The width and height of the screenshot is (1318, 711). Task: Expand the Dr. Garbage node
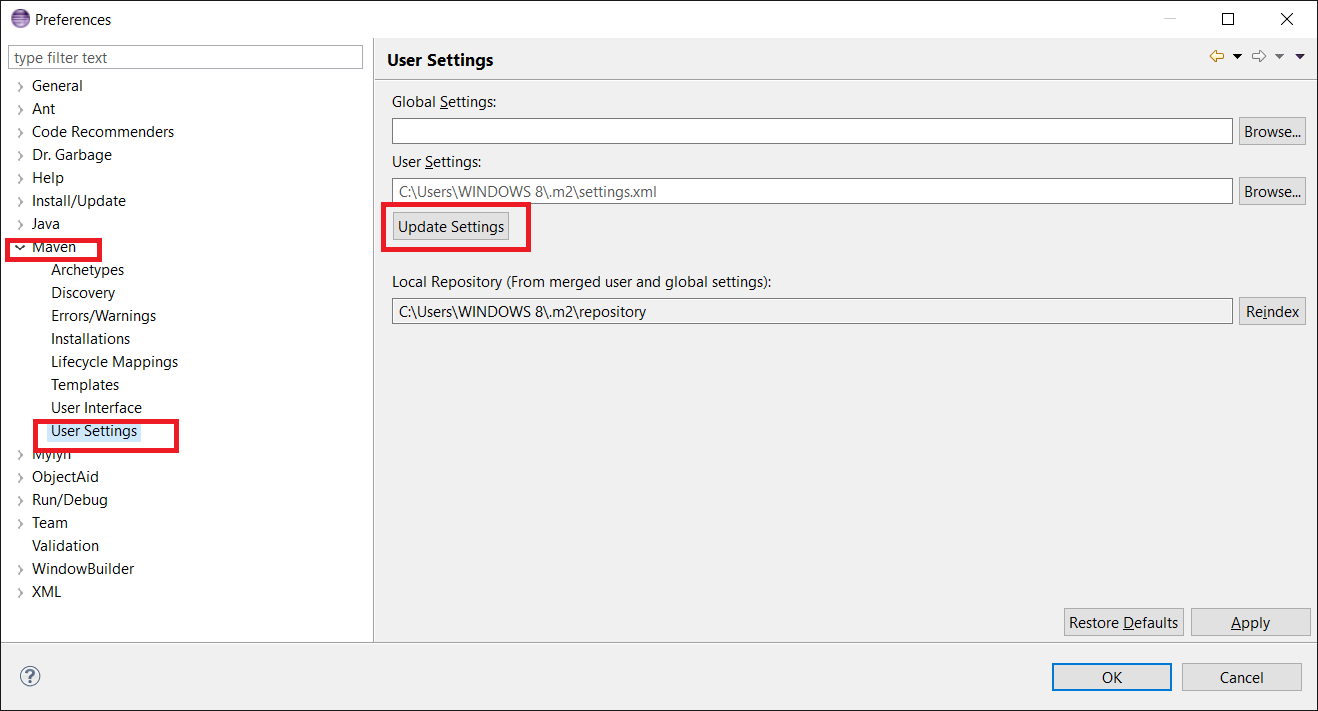pyautogui.click(x=20, y=155)
